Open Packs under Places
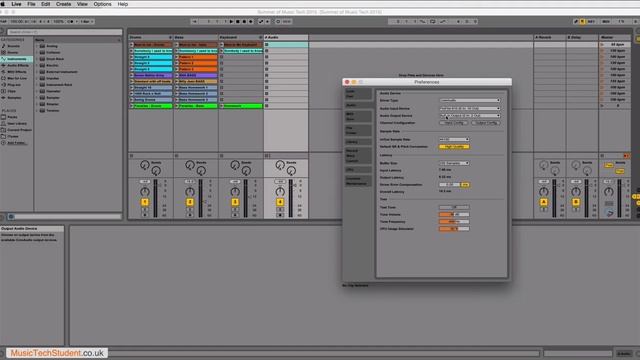Viewport: 640px width, 360px height. tap(12, 117)
